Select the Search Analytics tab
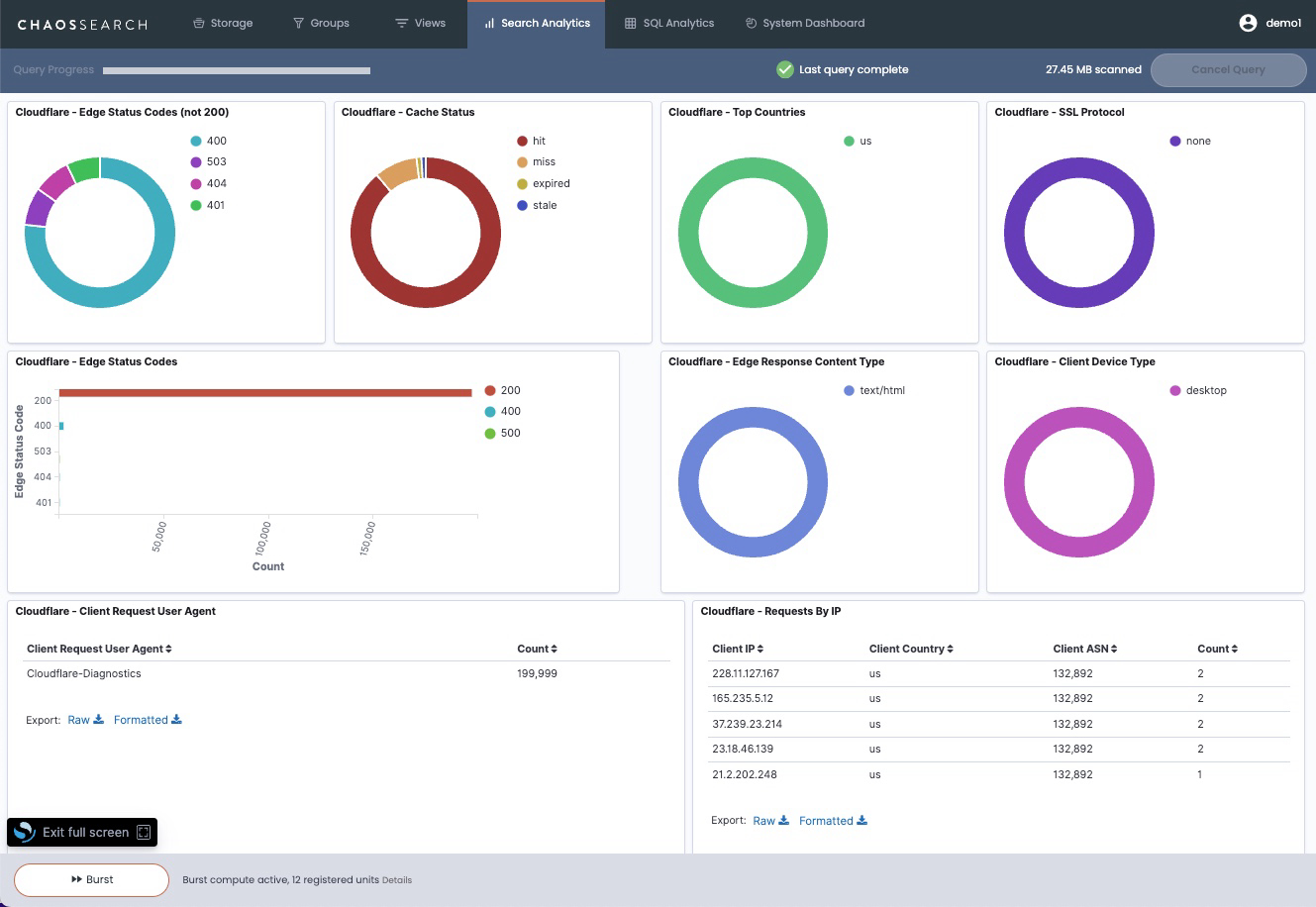 point(536,23)
